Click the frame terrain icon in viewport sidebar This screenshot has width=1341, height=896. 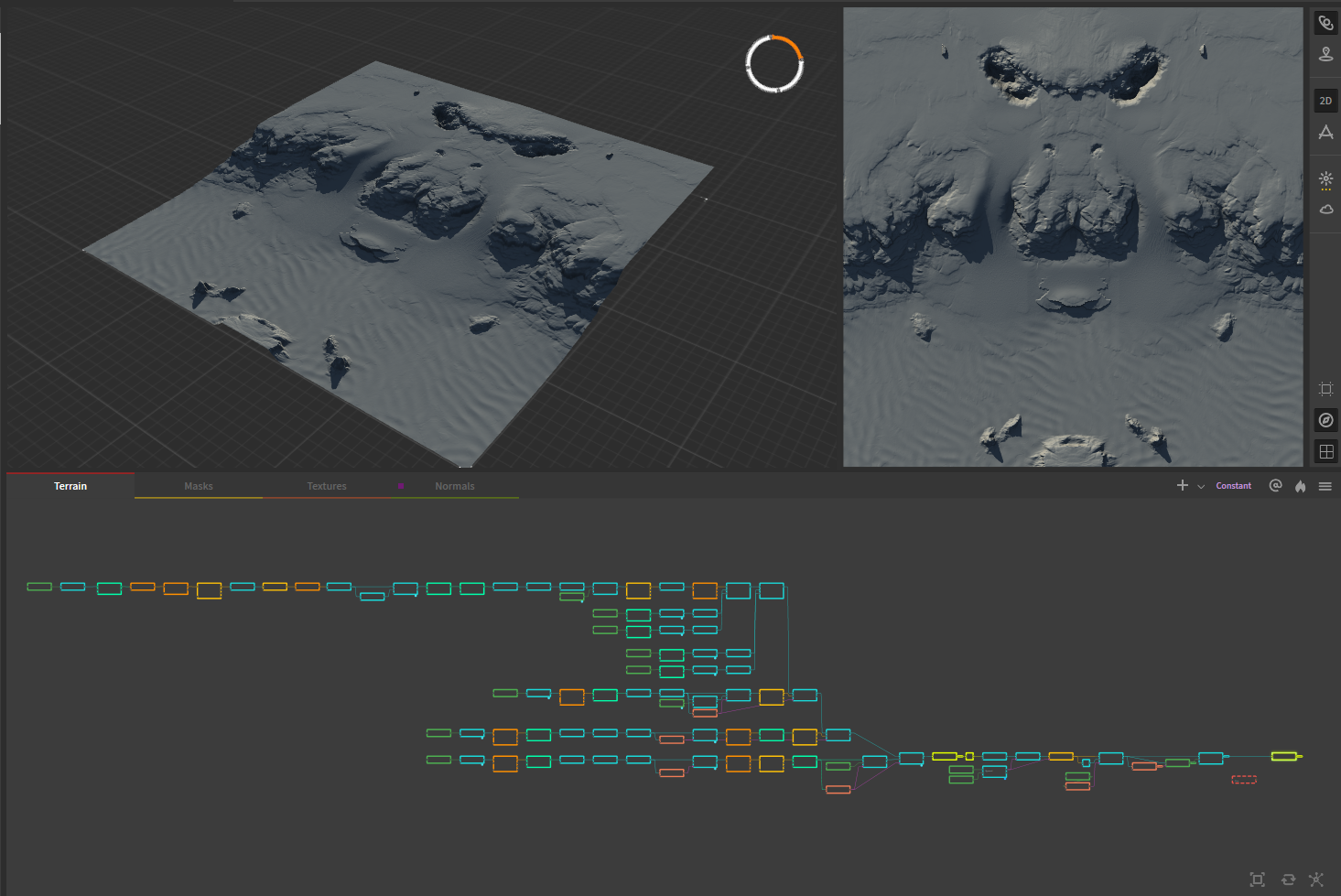pos(1325,389)
